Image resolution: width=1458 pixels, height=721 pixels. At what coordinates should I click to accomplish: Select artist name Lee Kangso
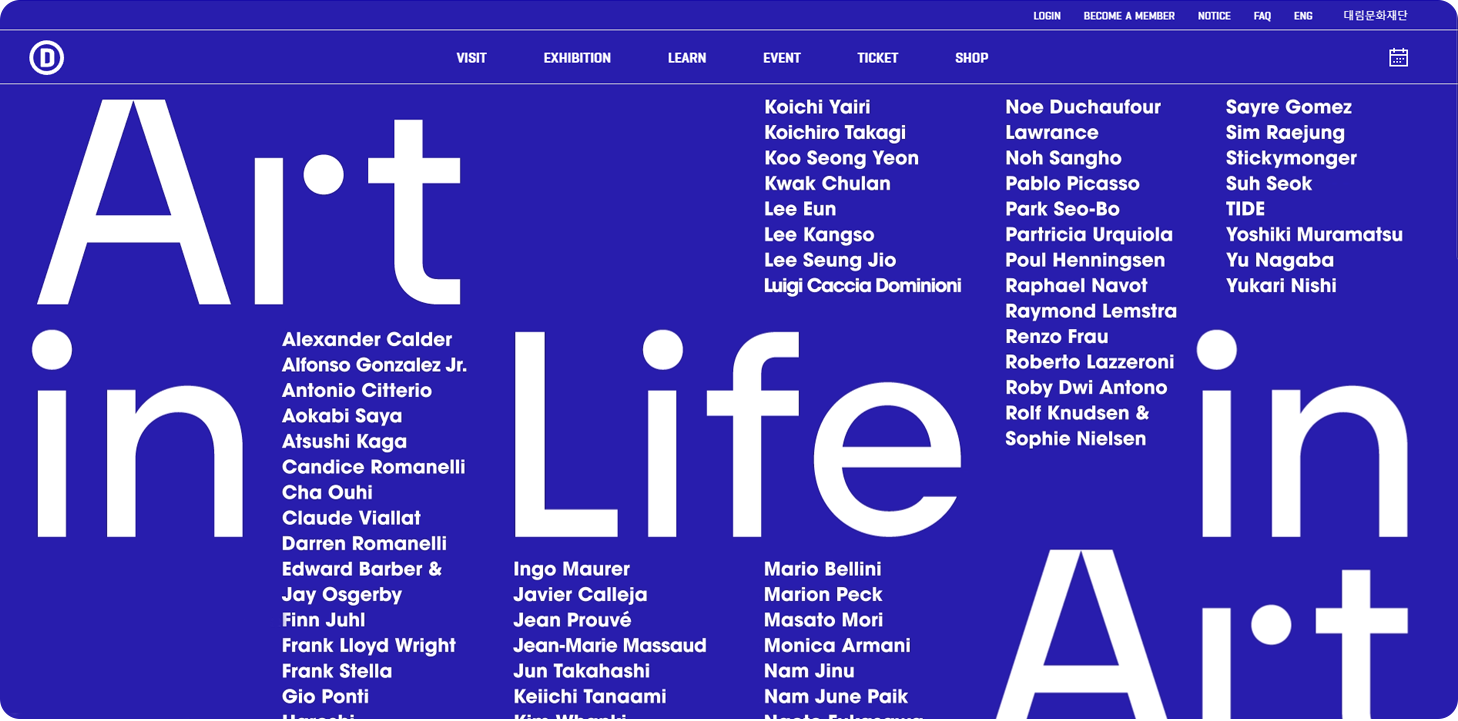(819, 235)
